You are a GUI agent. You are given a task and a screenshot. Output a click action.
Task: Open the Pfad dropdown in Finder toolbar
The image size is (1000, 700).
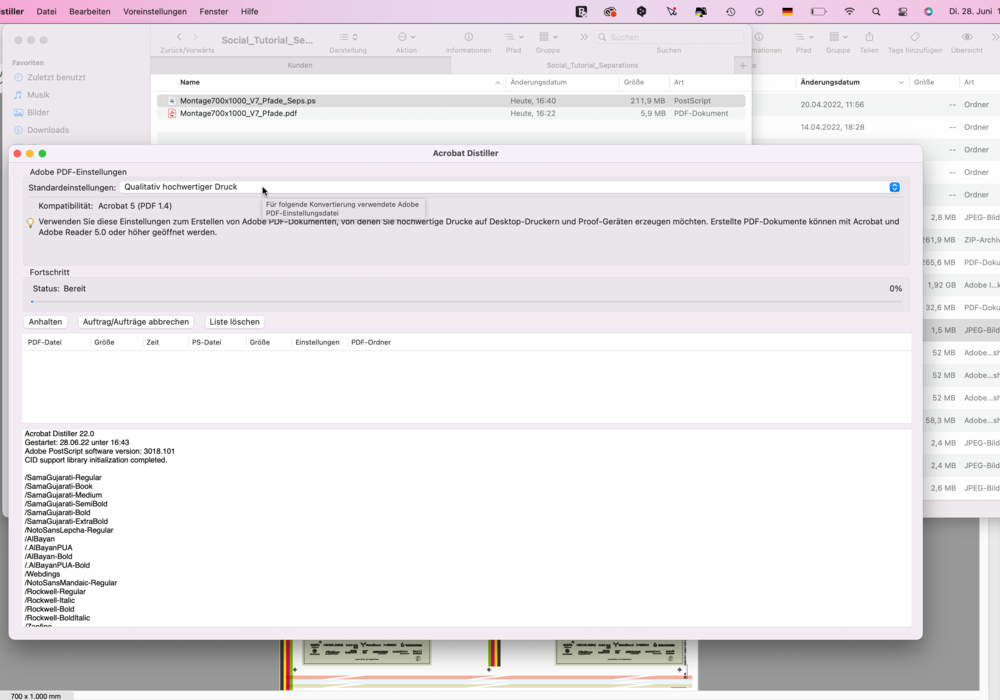coord(513,37)
